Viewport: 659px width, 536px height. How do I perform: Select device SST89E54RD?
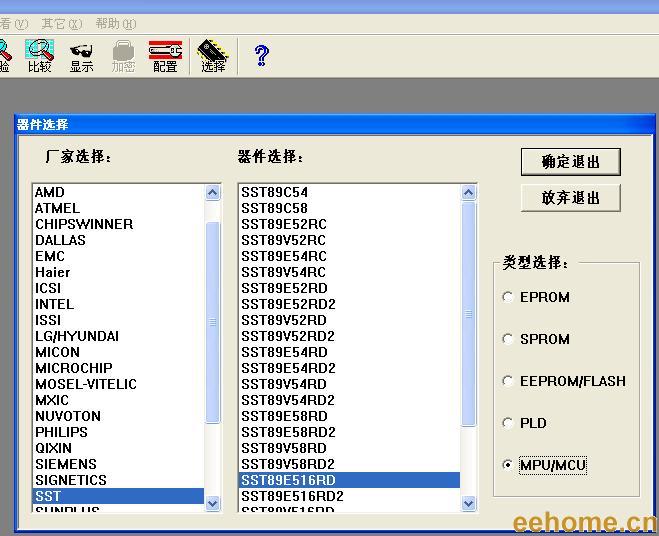click(x=349, y=352)
